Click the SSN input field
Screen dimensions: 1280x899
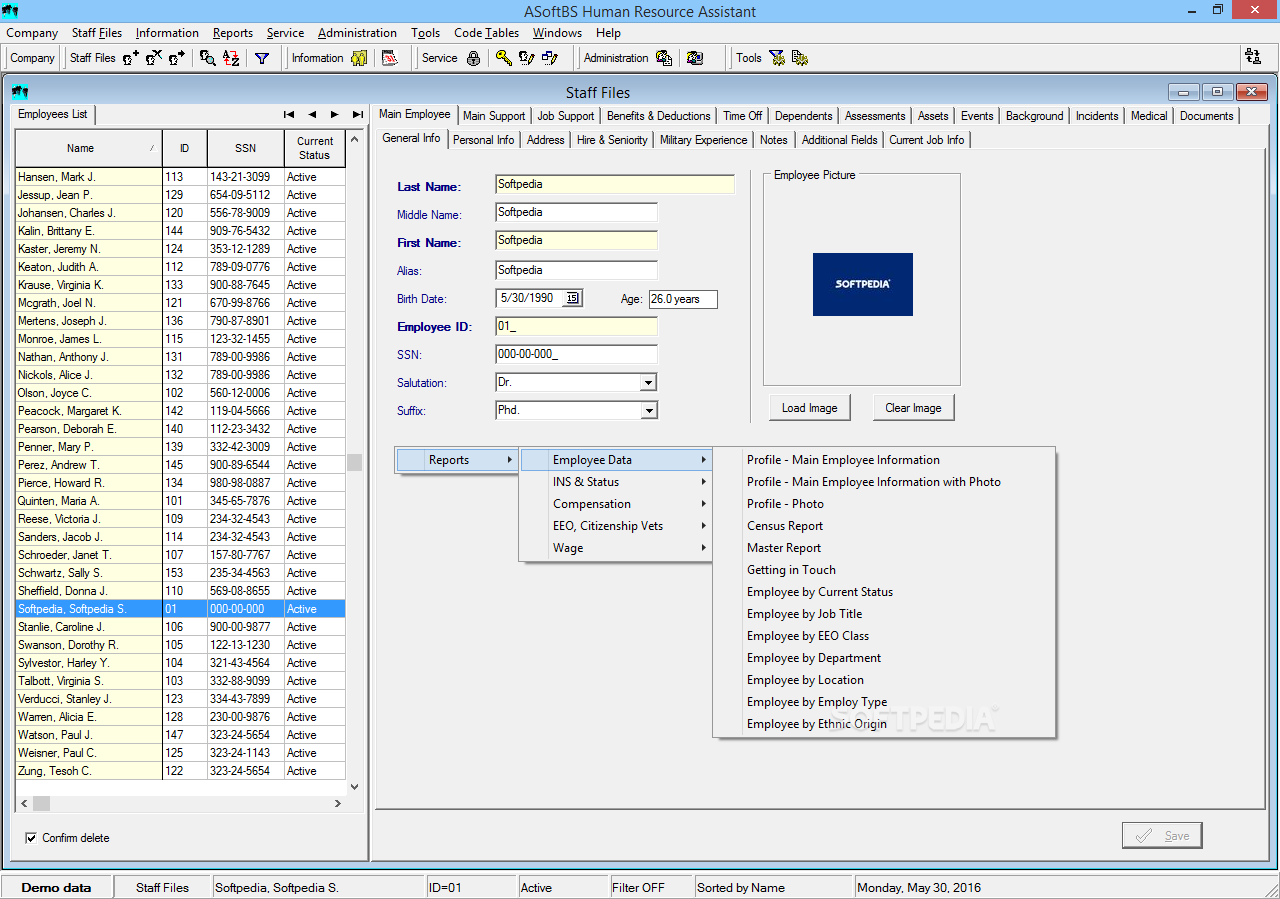click(x=577, y=355)
